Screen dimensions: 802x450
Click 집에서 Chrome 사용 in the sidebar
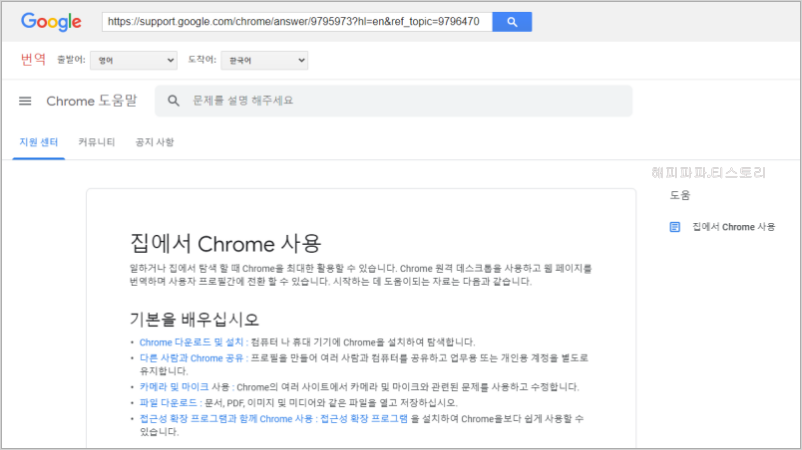pos(733,227)
